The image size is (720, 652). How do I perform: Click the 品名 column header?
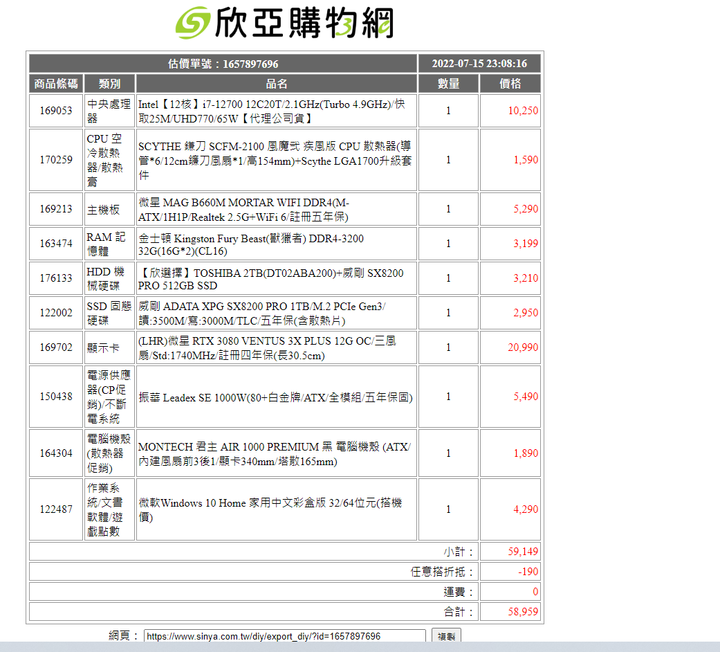276,84
